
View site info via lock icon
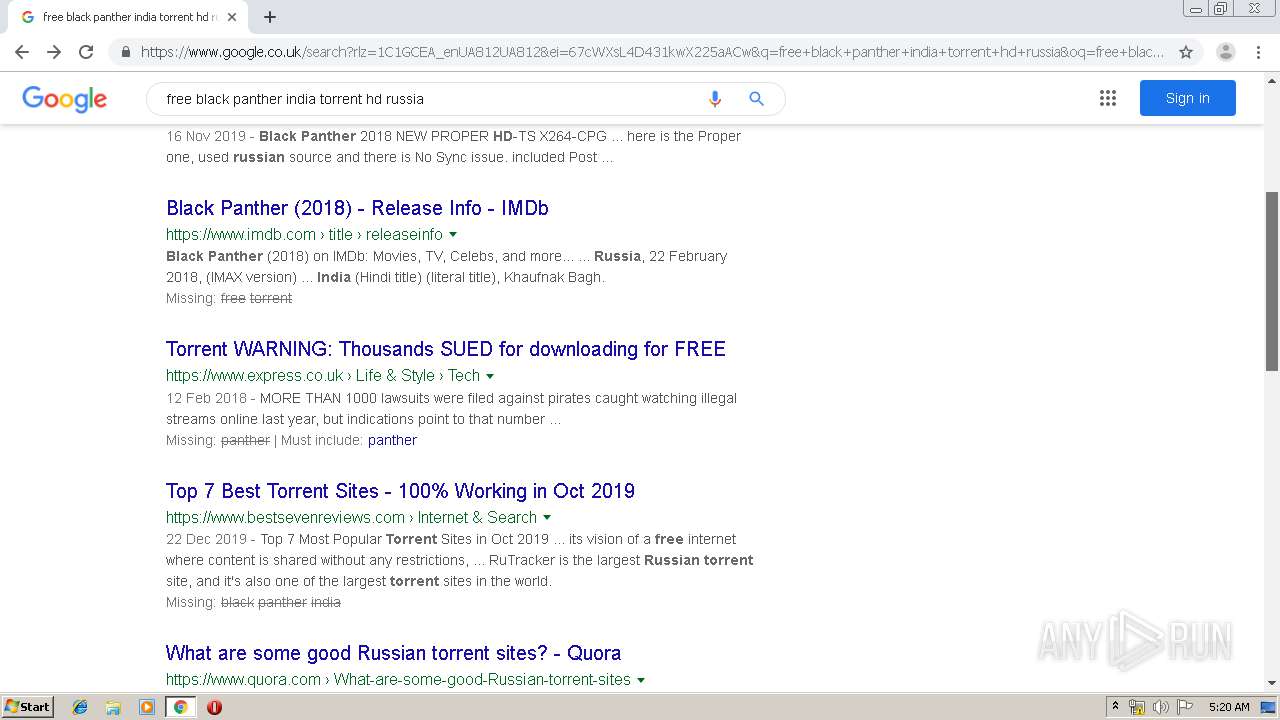(125, 52)
